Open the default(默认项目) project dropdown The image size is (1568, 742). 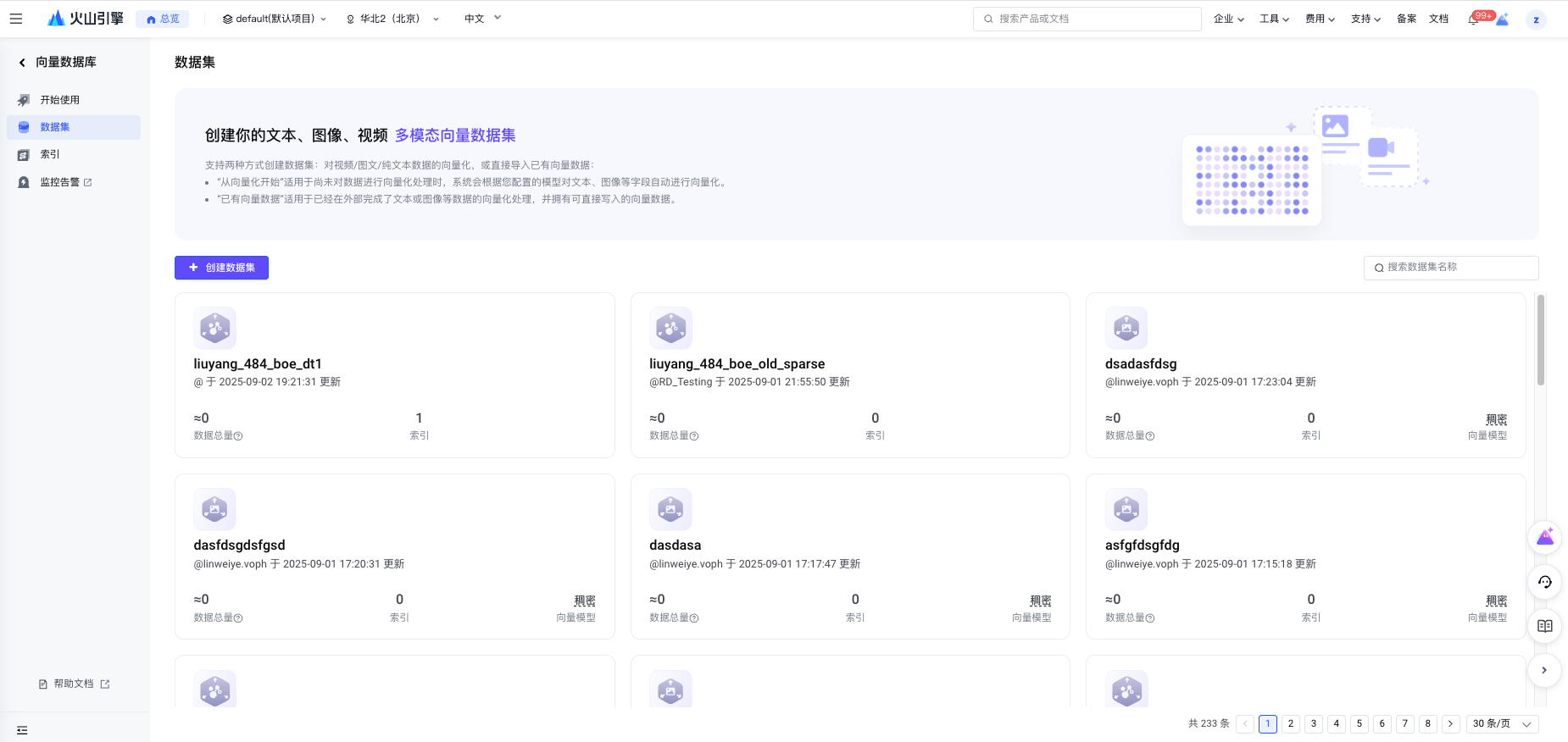pyautogui.click(x=275, y=19)
